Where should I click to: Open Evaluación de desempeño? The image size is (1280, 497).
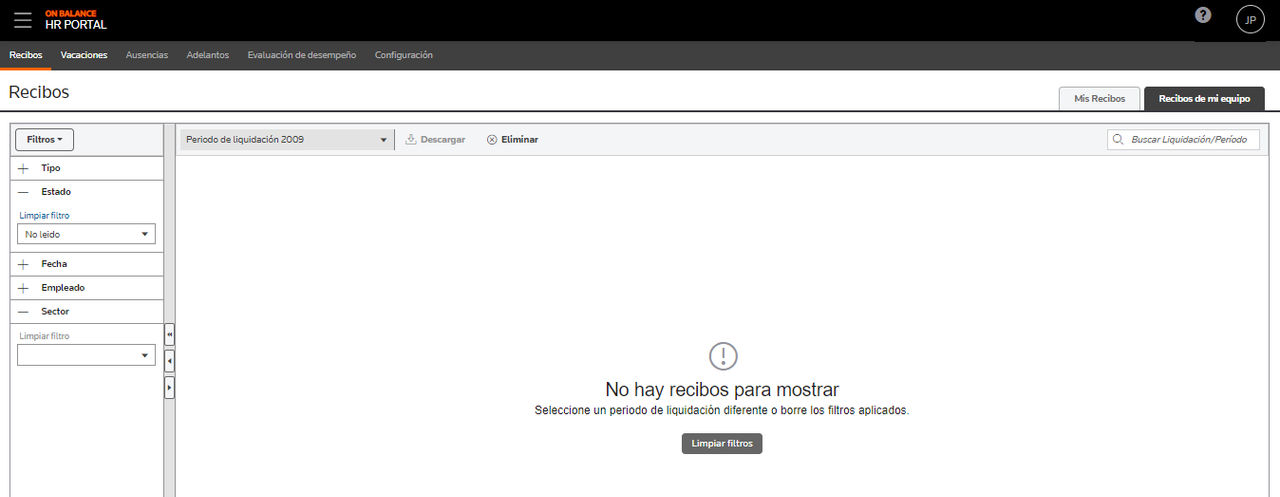pos(302,55)
